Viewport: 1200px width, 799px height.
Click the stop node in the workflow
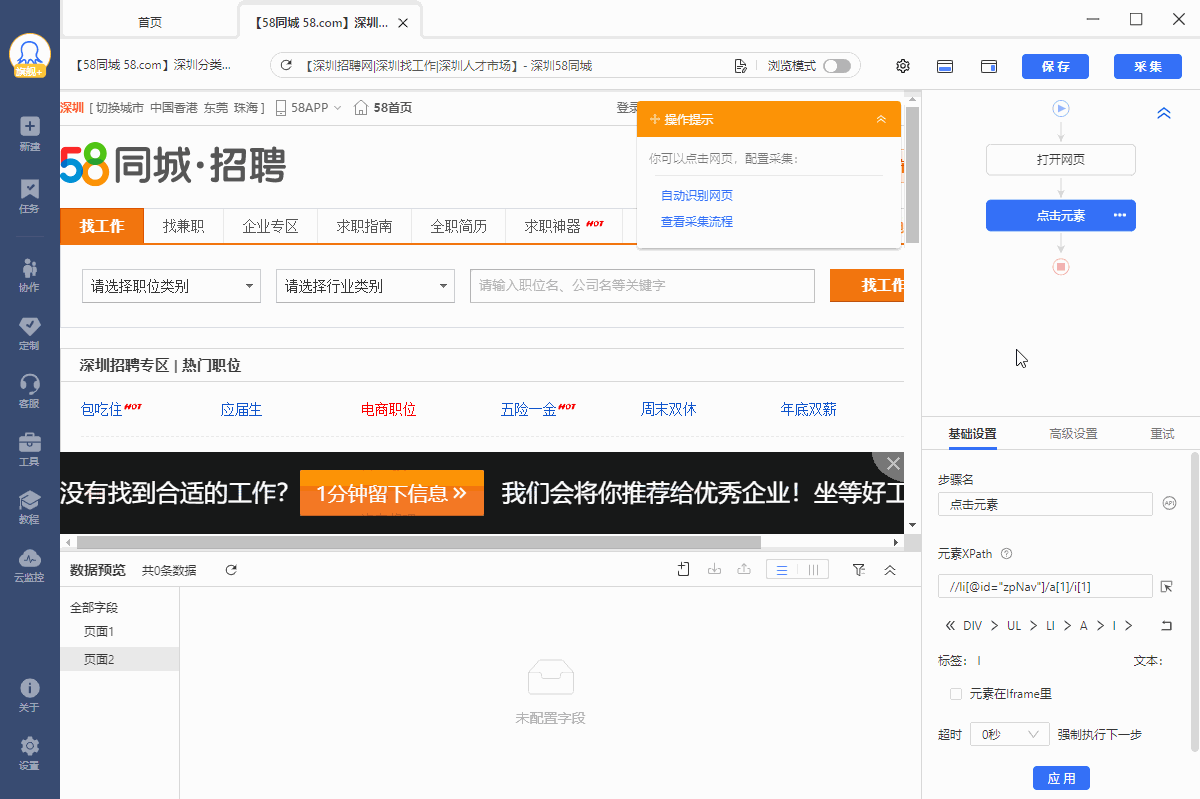tap(1061, 267)
